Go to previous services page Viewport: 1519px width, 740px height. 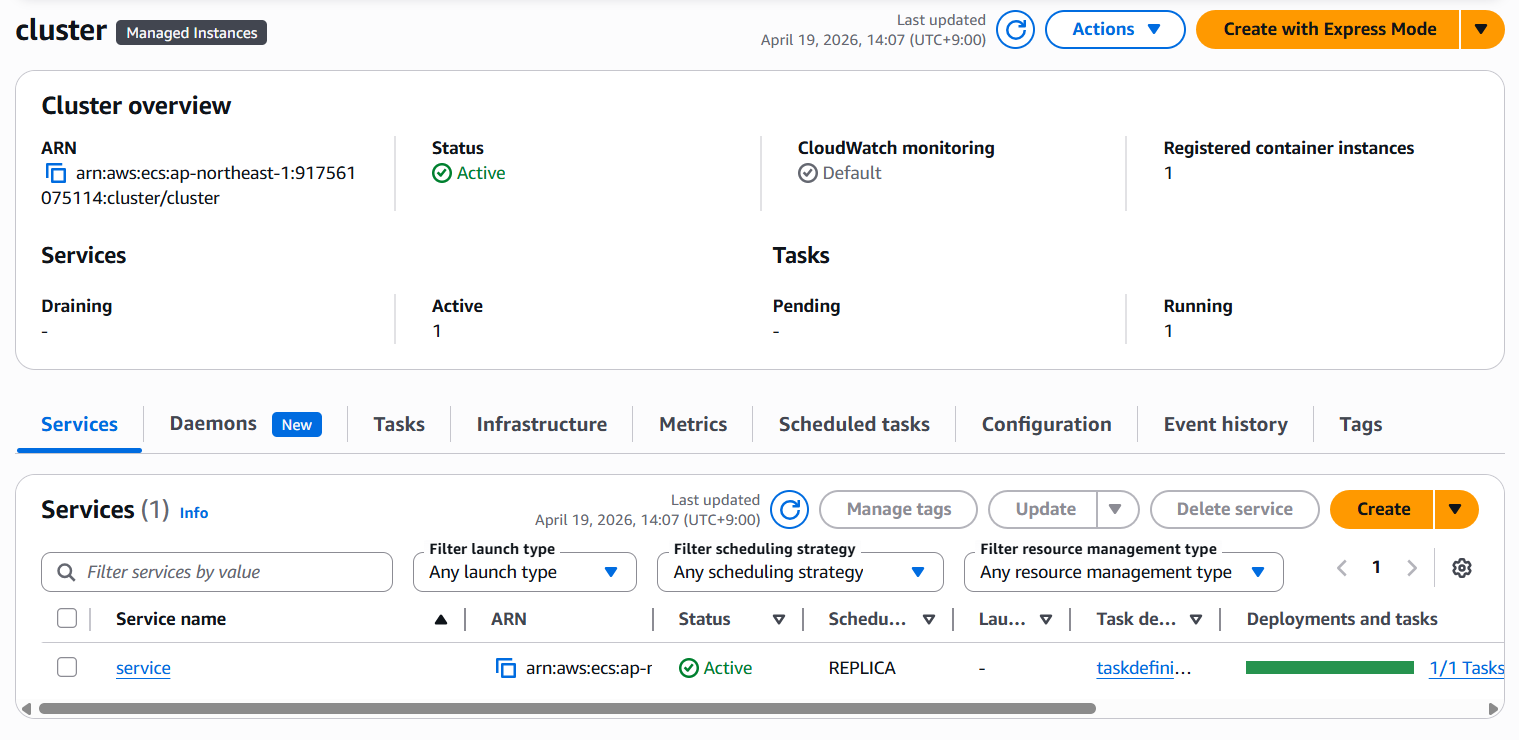point(1342,568)
